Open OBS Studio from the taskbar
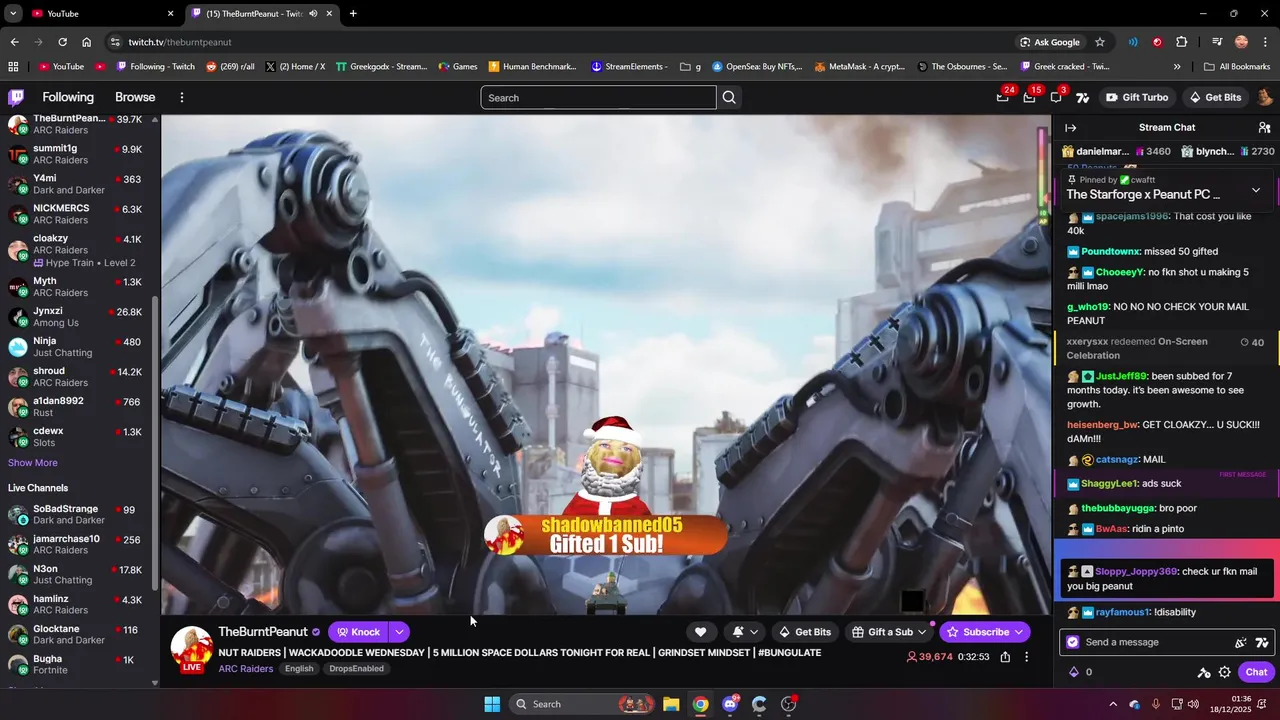 [x=788, y=704]
